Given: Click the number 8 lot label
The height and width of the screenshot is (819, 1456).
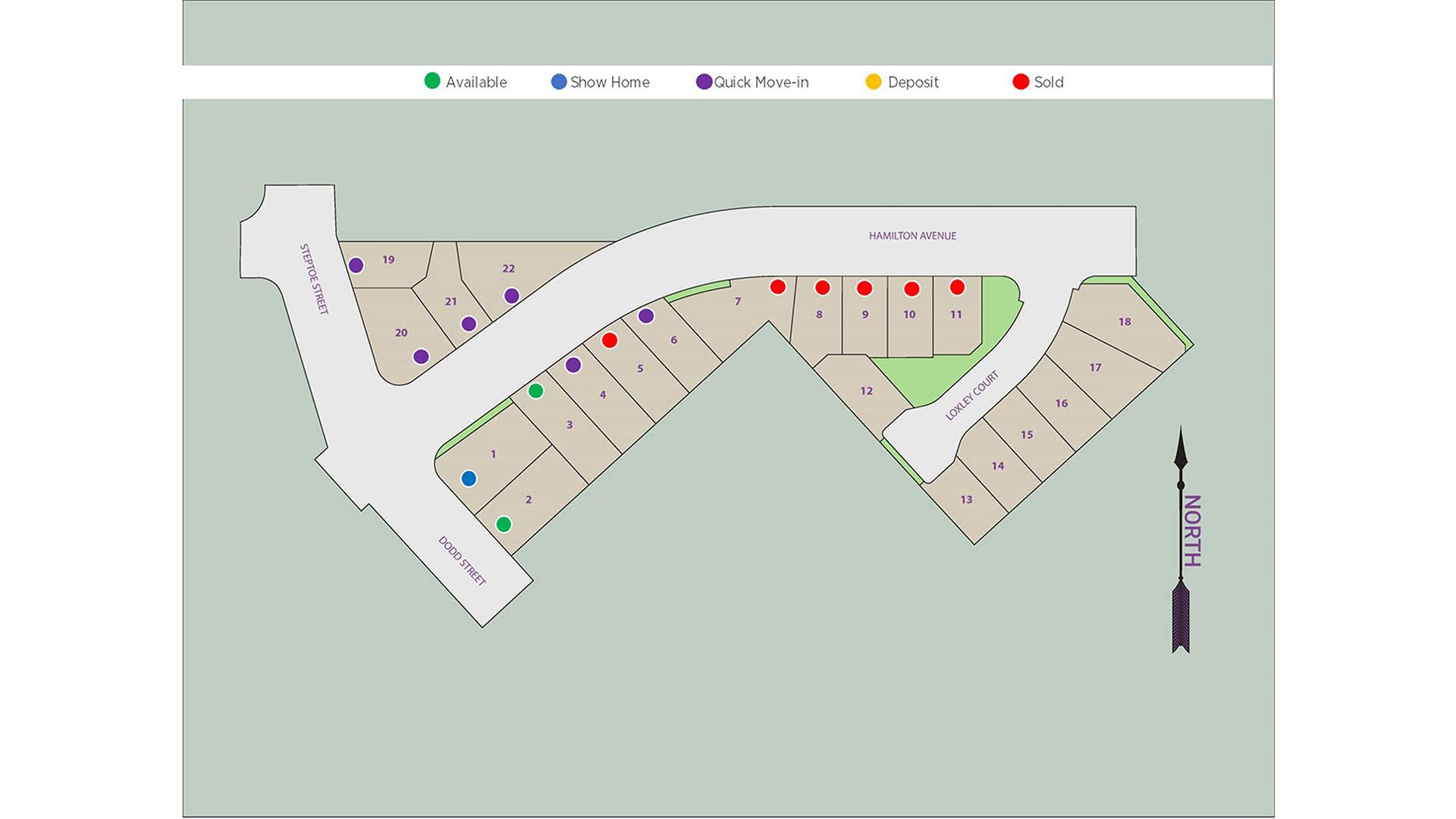Looking at the screenshot, I should pyautogui.click(x=819, y=315).
